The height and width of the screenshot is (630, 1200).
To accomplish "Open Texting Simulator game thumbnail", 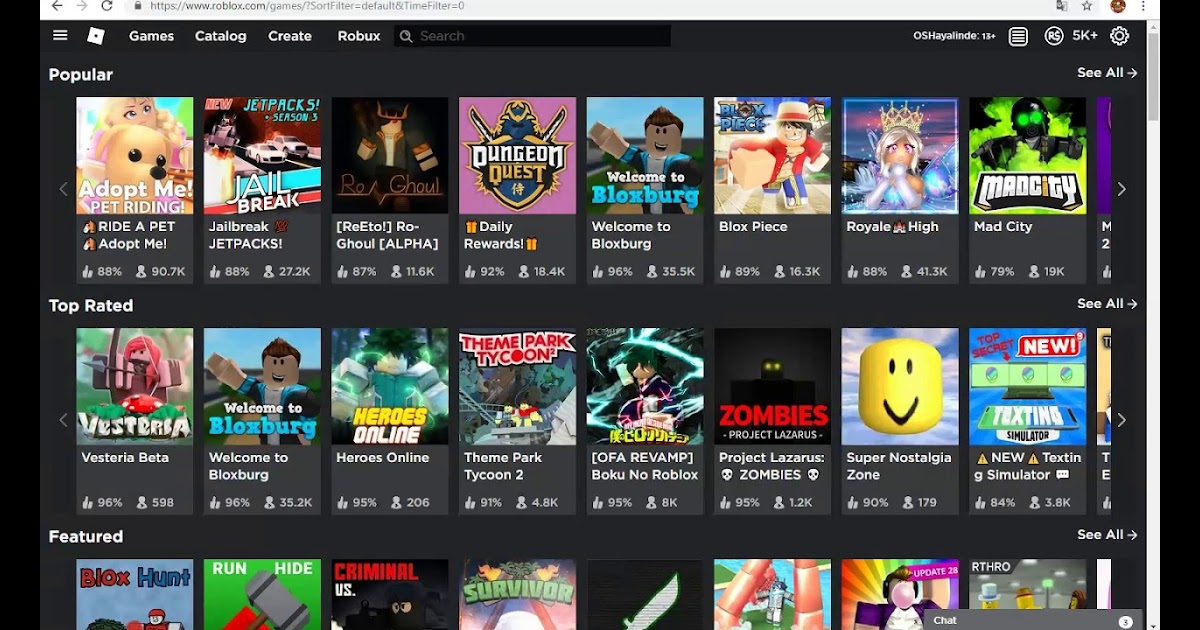I will 1028,386.
